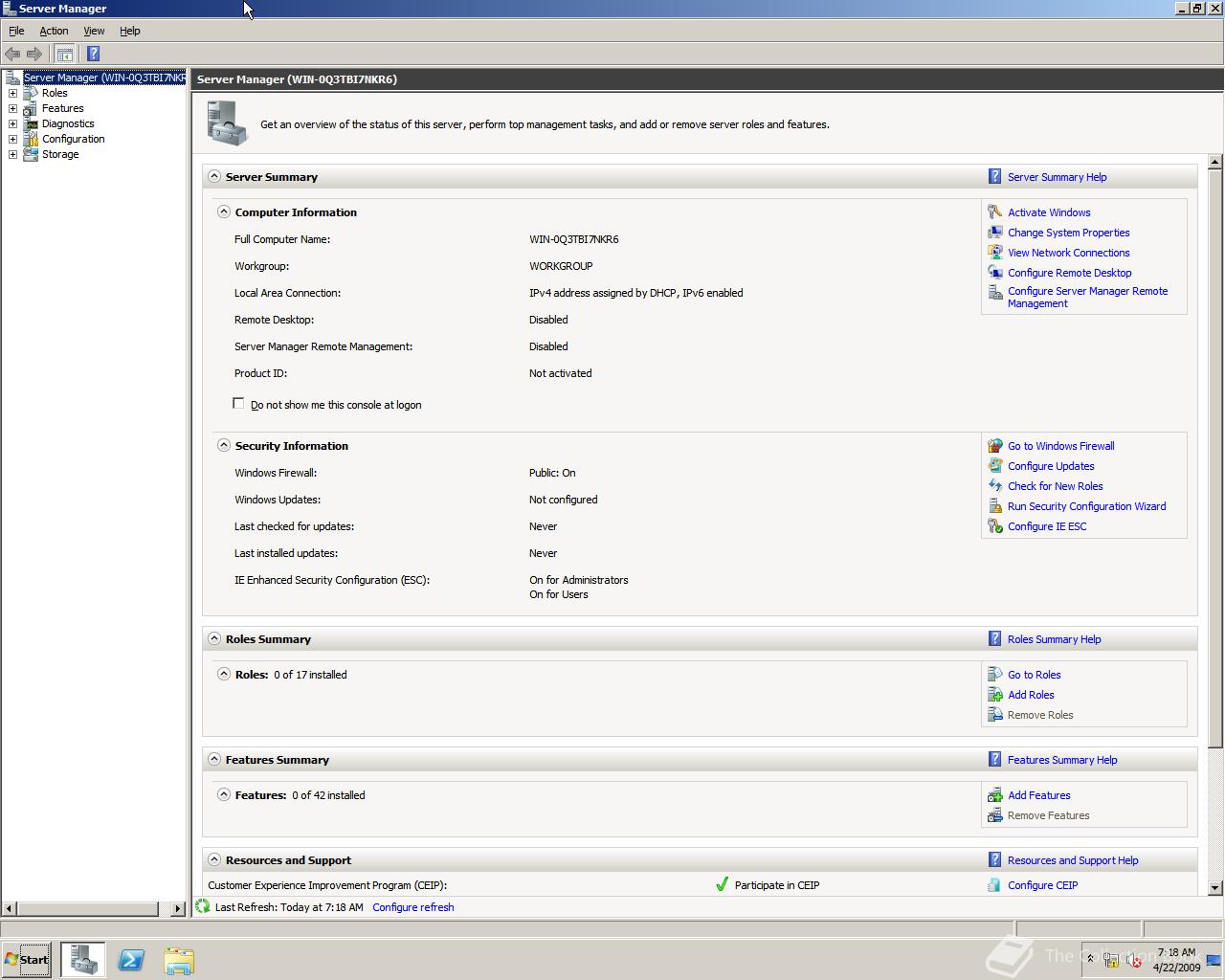Viewport: 1225px width, 980px height.
Task: Click the Back arrow toolbar icon
Action: point(12,54)
